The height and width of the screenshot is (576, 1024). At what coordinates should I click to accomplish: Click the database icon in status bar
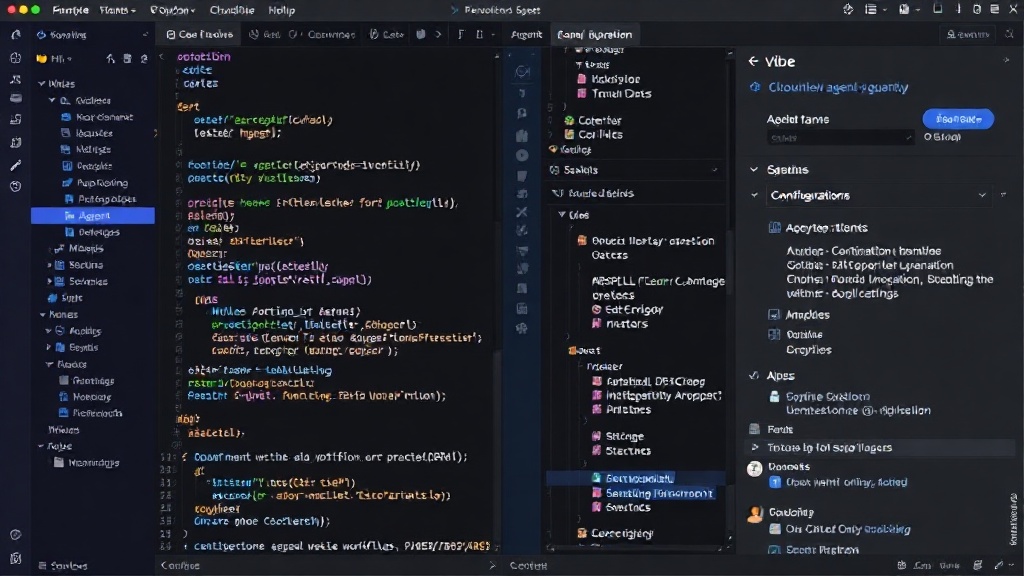[978, 565]
